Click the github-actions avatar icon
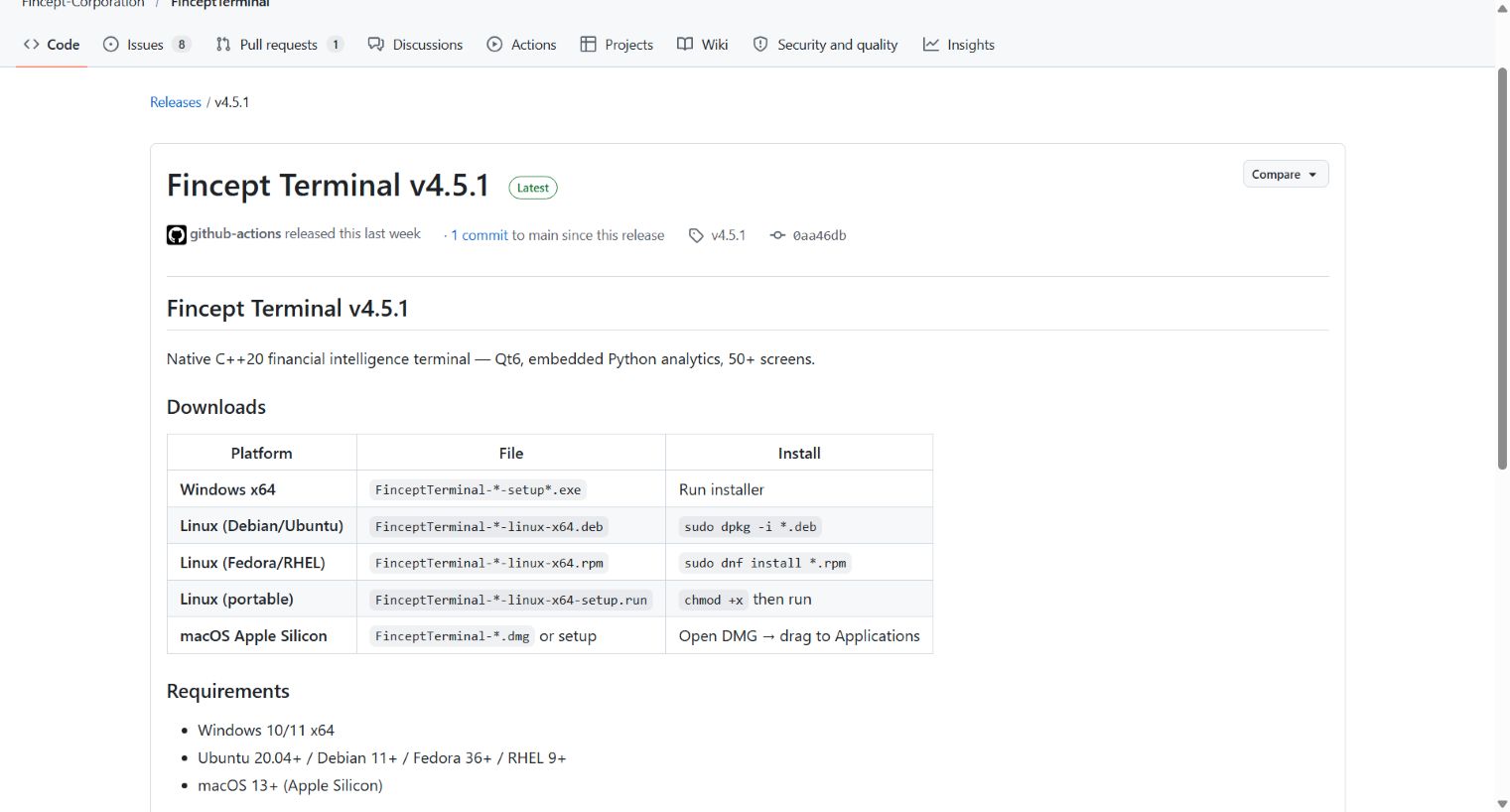The height and width of the screenshot is (812, 1510). (177, 235)
